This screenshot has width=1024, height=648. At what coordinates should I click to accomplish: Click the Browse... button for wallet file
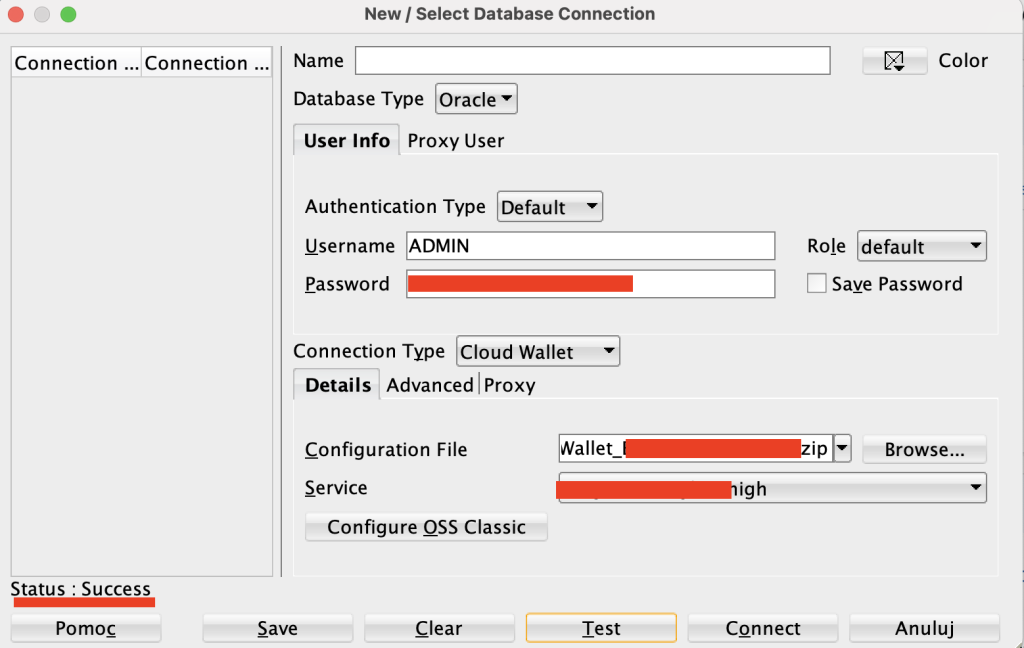coord(924,450)
